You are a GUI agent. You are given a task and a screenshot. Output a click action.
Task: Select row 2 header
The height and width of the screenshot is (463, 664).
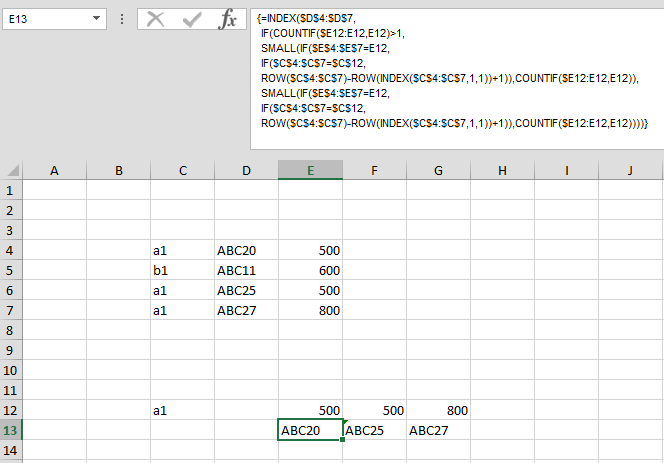10,210
